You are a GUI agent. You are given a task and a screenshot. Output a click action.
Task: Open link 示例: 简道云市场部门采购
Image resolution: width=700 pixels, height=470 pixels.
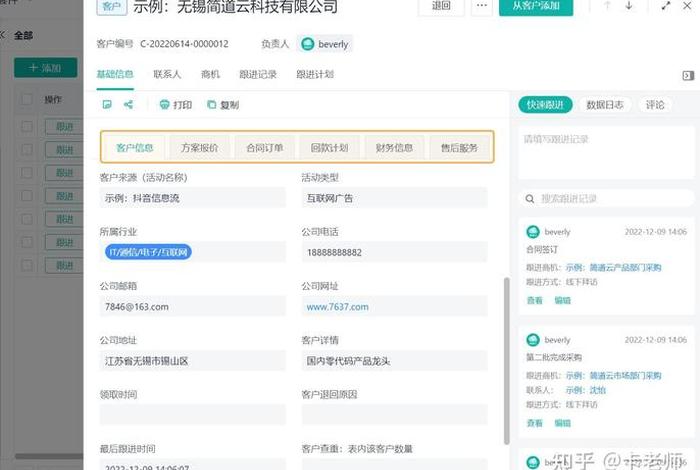(613, 376)
